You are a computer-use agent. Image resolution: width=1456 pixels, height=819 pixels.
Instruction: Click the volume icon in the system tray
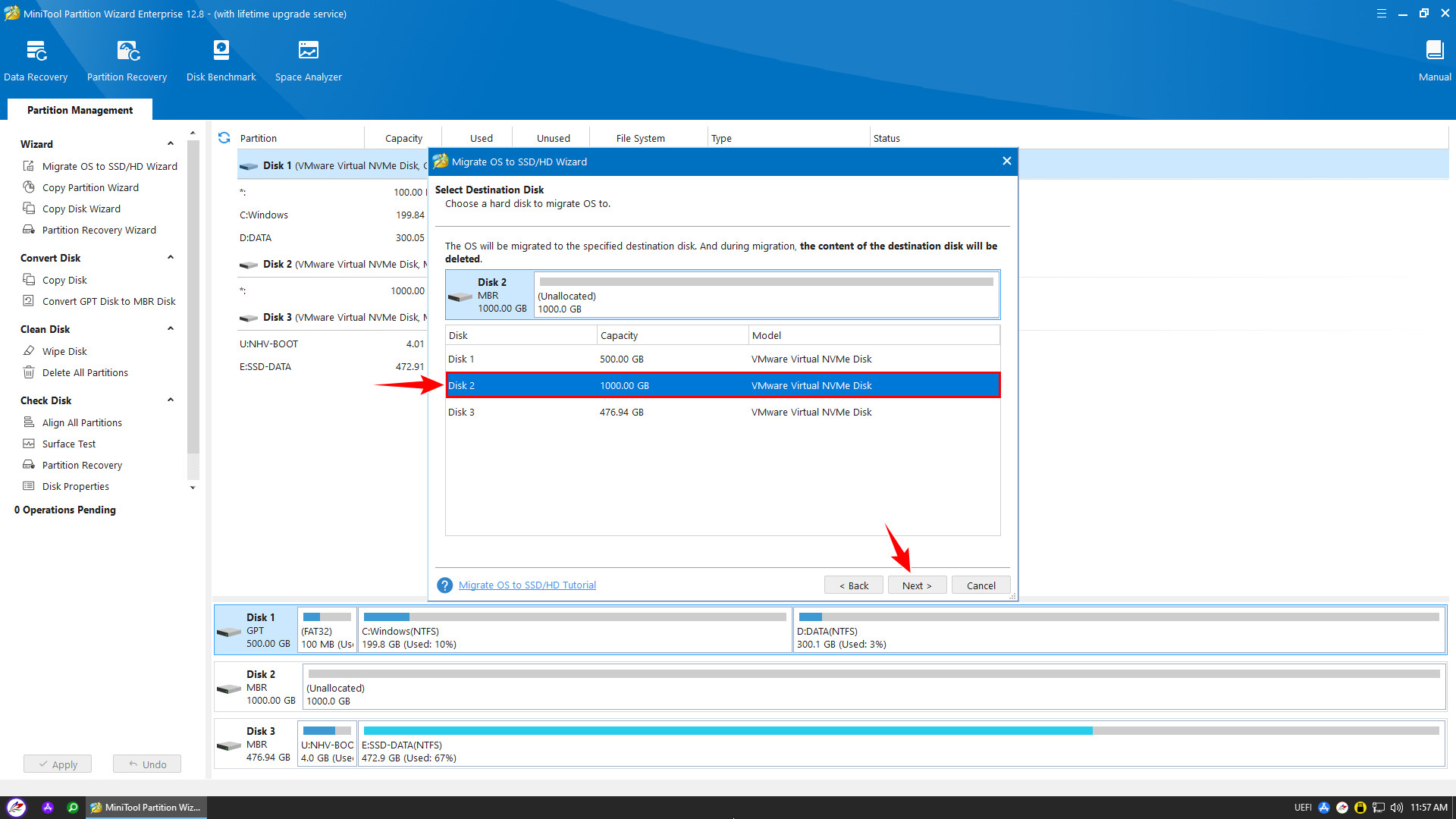point(1396,808)
